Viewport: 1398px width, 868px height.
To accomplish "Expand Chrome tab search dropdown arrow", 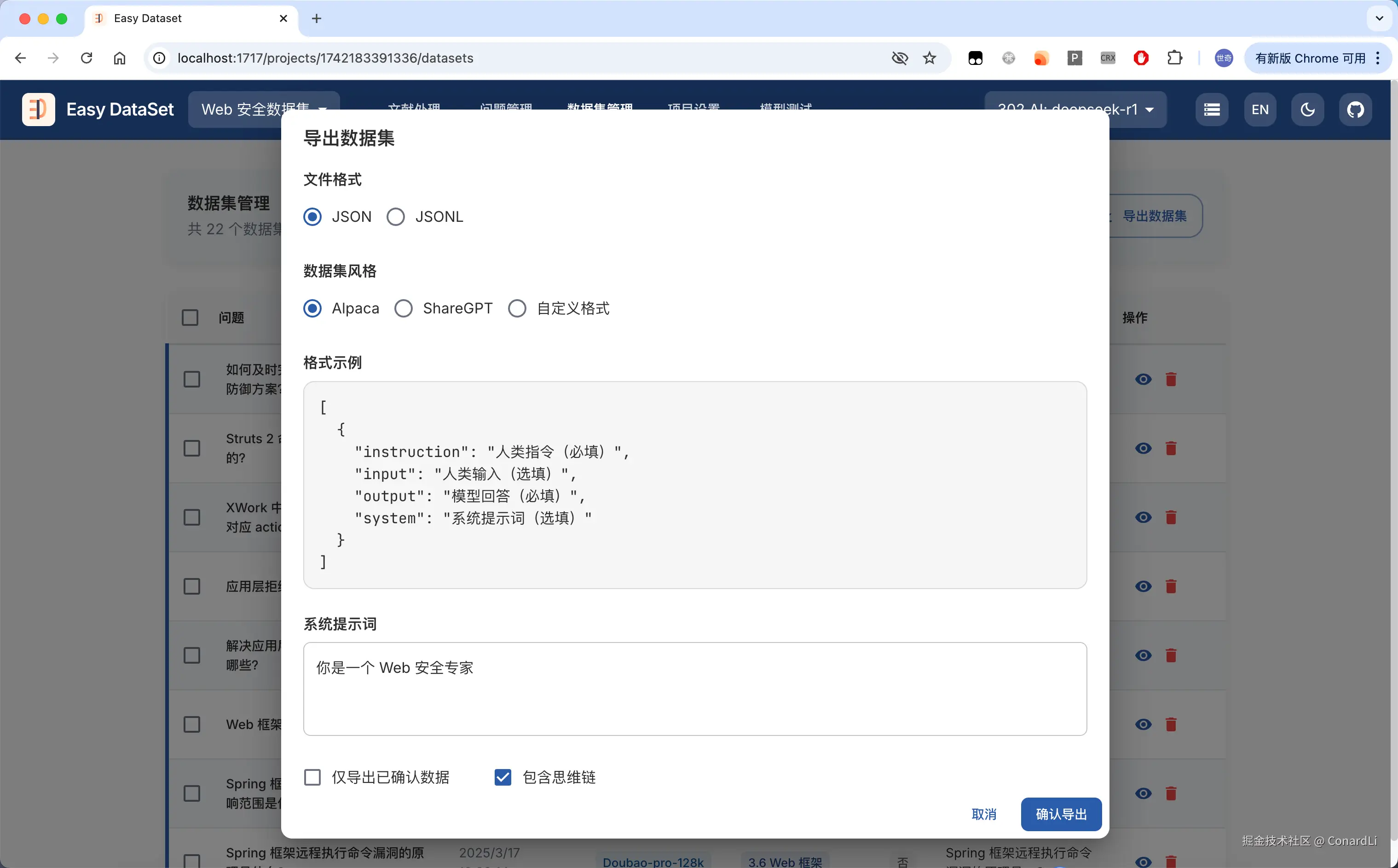I will pyautogui.click(x=1379, y=18).
